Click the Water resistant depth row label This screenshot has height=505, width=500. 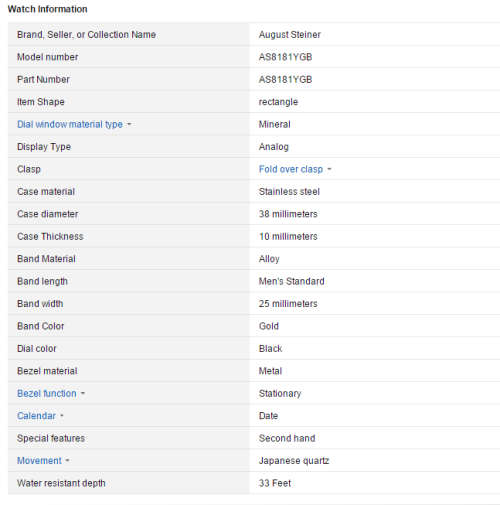[x=61, y=483]
